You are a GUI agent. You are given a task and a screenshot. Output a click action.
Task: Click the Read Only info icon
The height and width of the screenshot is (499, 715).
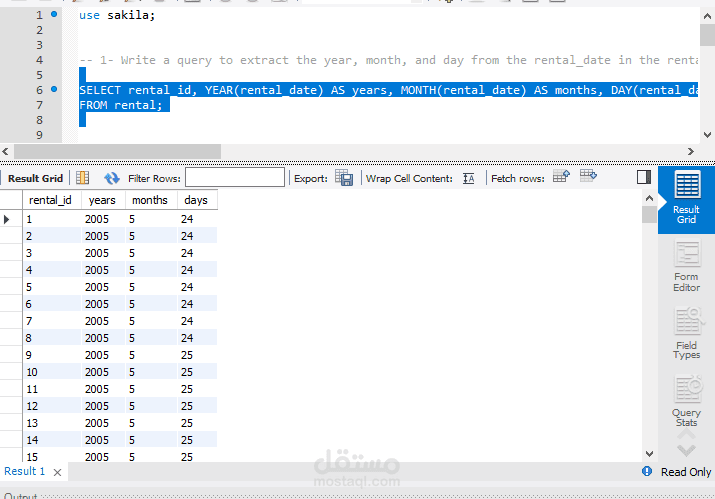click(x=647, y=471)
